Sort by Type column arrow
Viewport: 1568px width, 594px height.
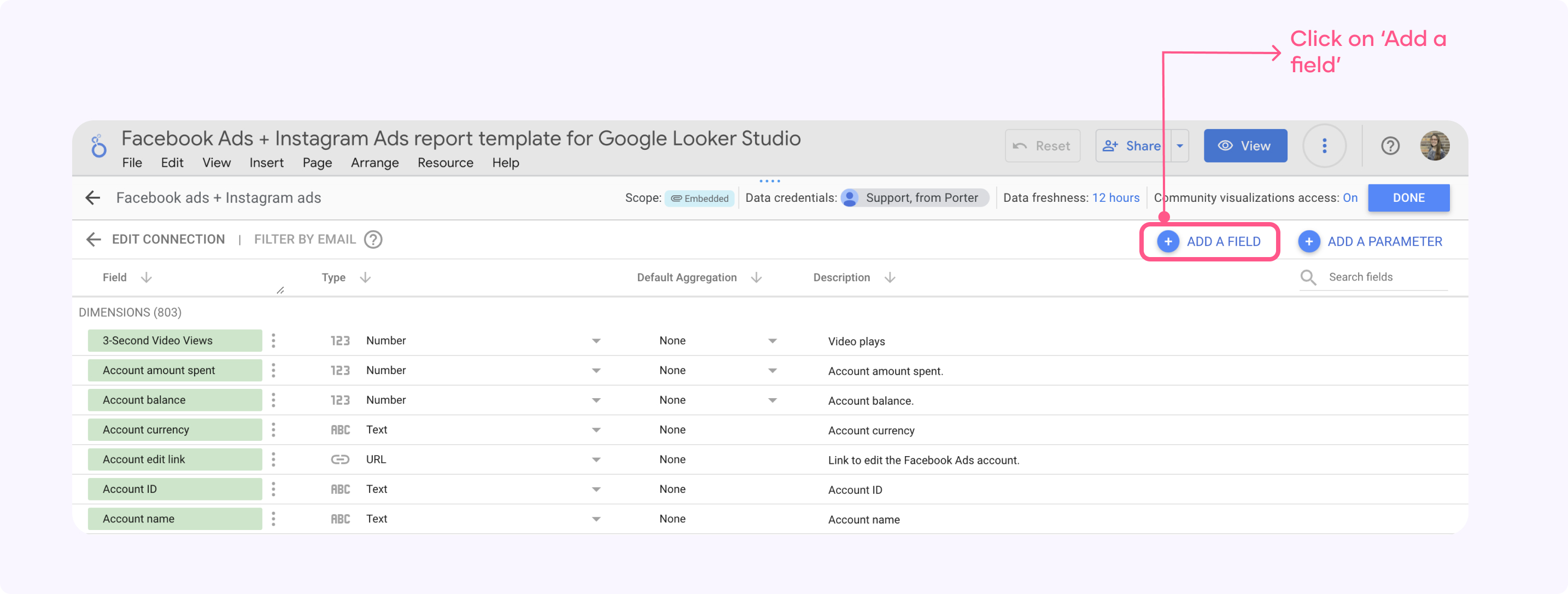click(x=365, y=278)
